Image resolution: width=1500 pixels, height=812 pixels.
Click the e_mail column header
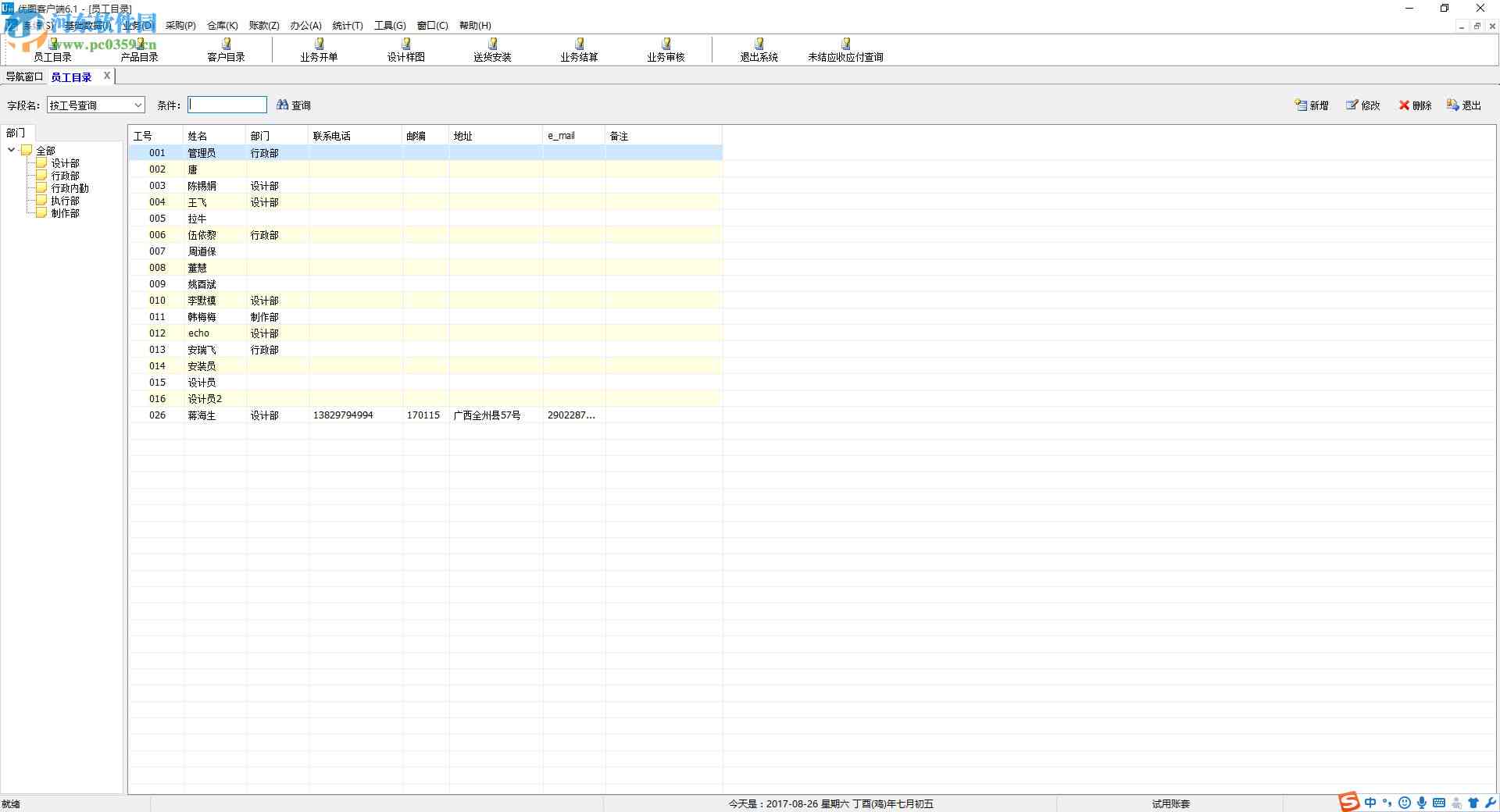coord(573,136)
